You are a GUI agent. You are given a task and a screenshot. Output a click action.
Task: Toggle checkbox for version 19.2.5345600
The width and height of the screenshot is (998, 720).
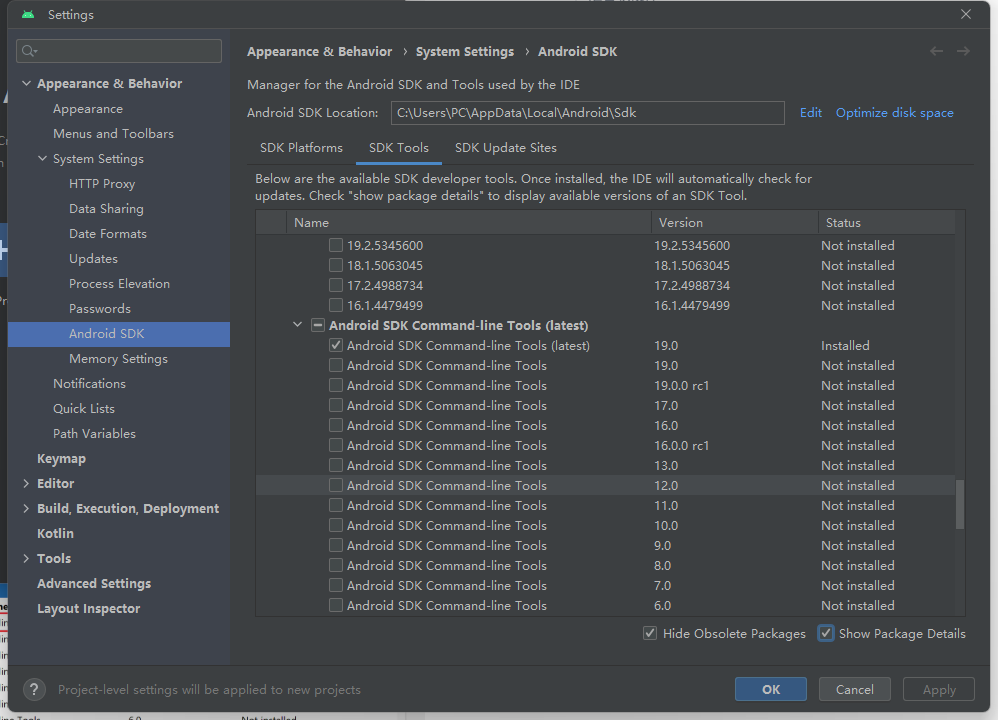[336, 245]
